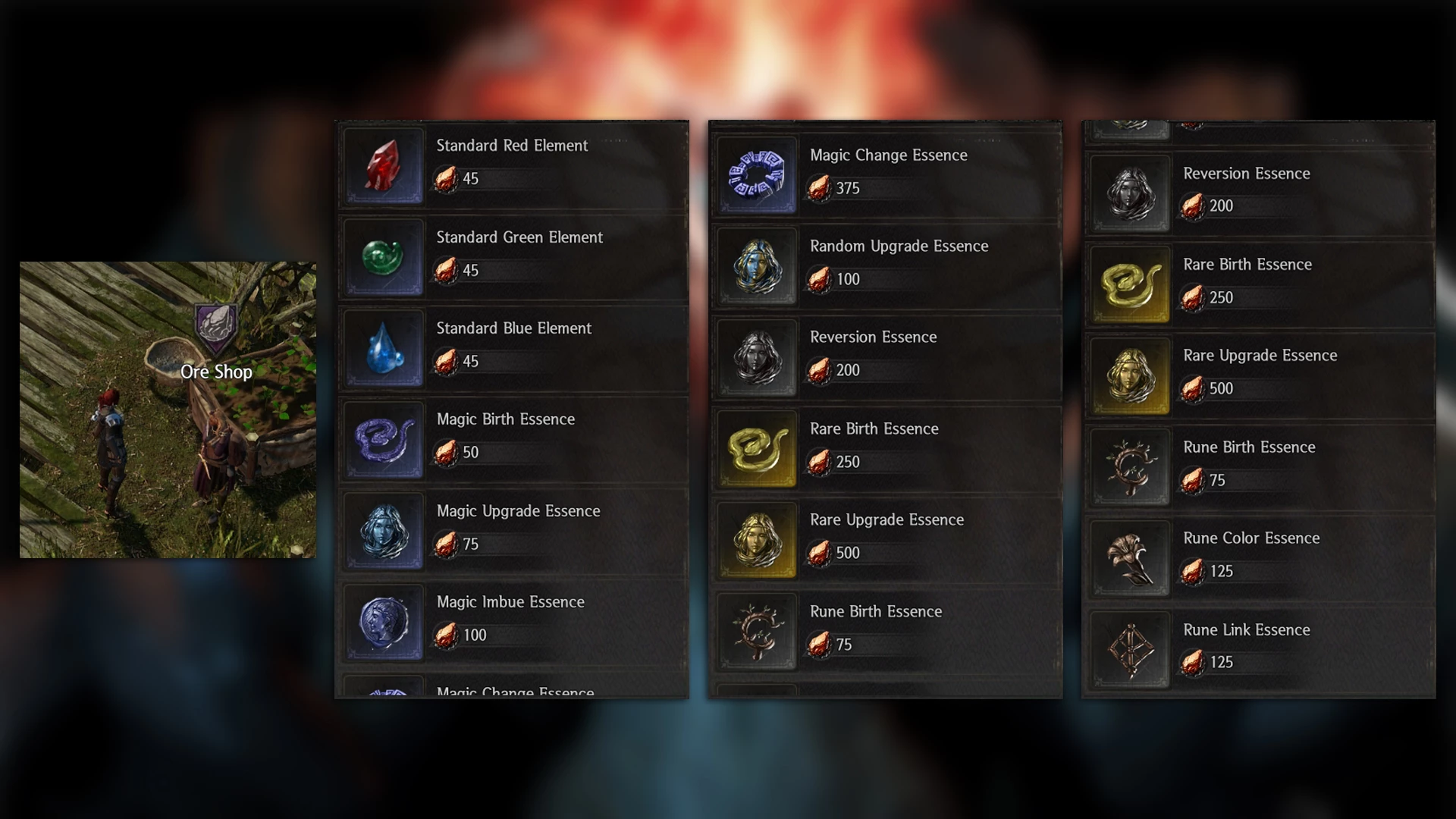The height and width of the screenshot is (819, 1456).
Task: Select the Magic Upgrade Essence face icon
Action: 384,531
